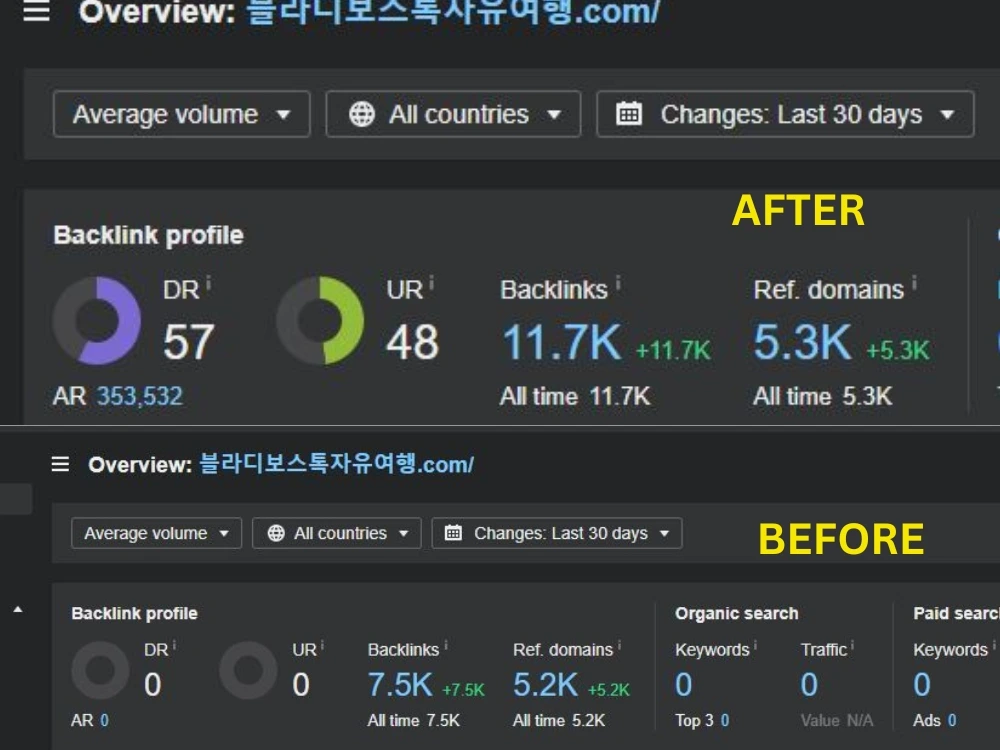Click info icon beside Traffic label

click(x=853, y=646)
